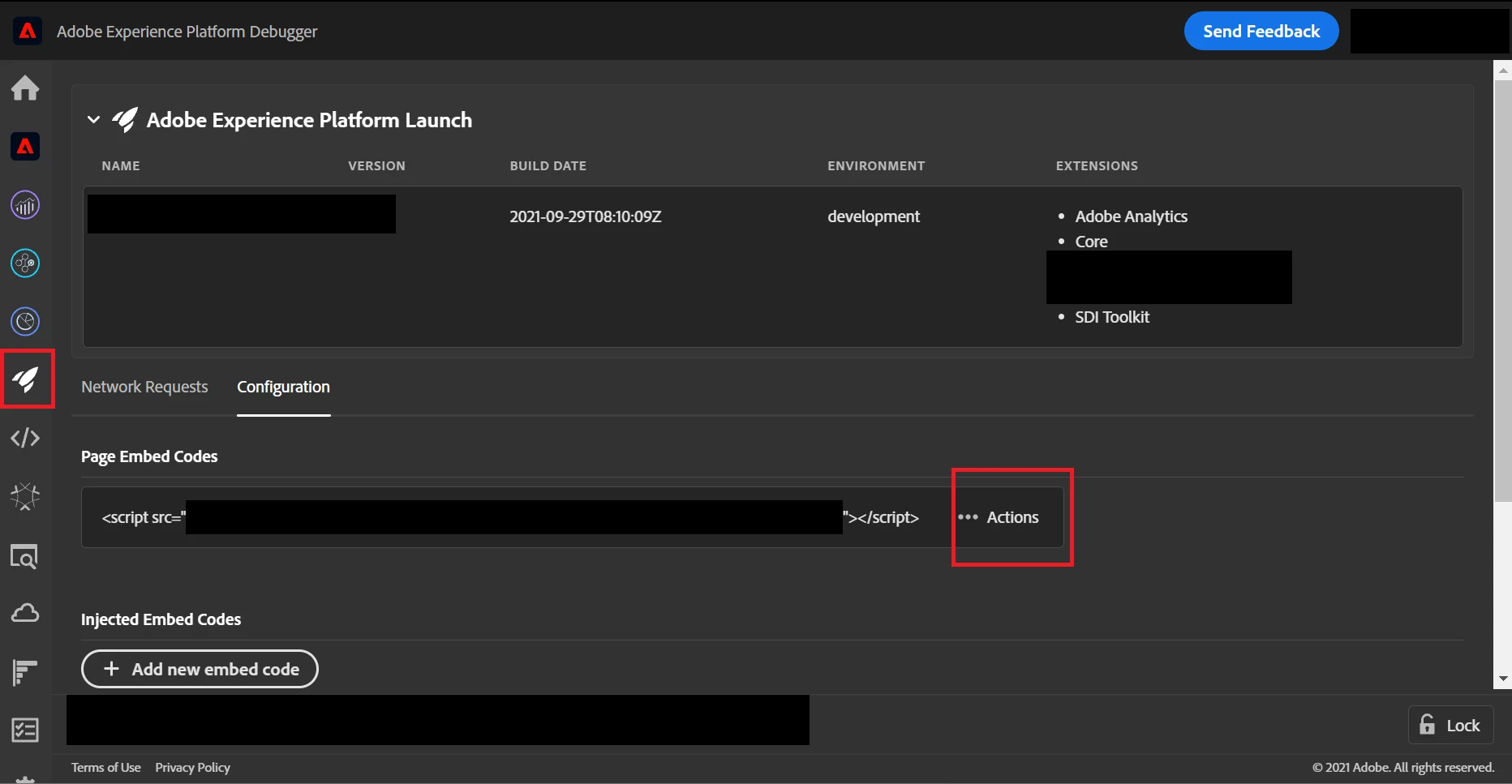Click the Lock button
The width and height of the screenshot is (1512, 784).
click(x=1450, y=725)
